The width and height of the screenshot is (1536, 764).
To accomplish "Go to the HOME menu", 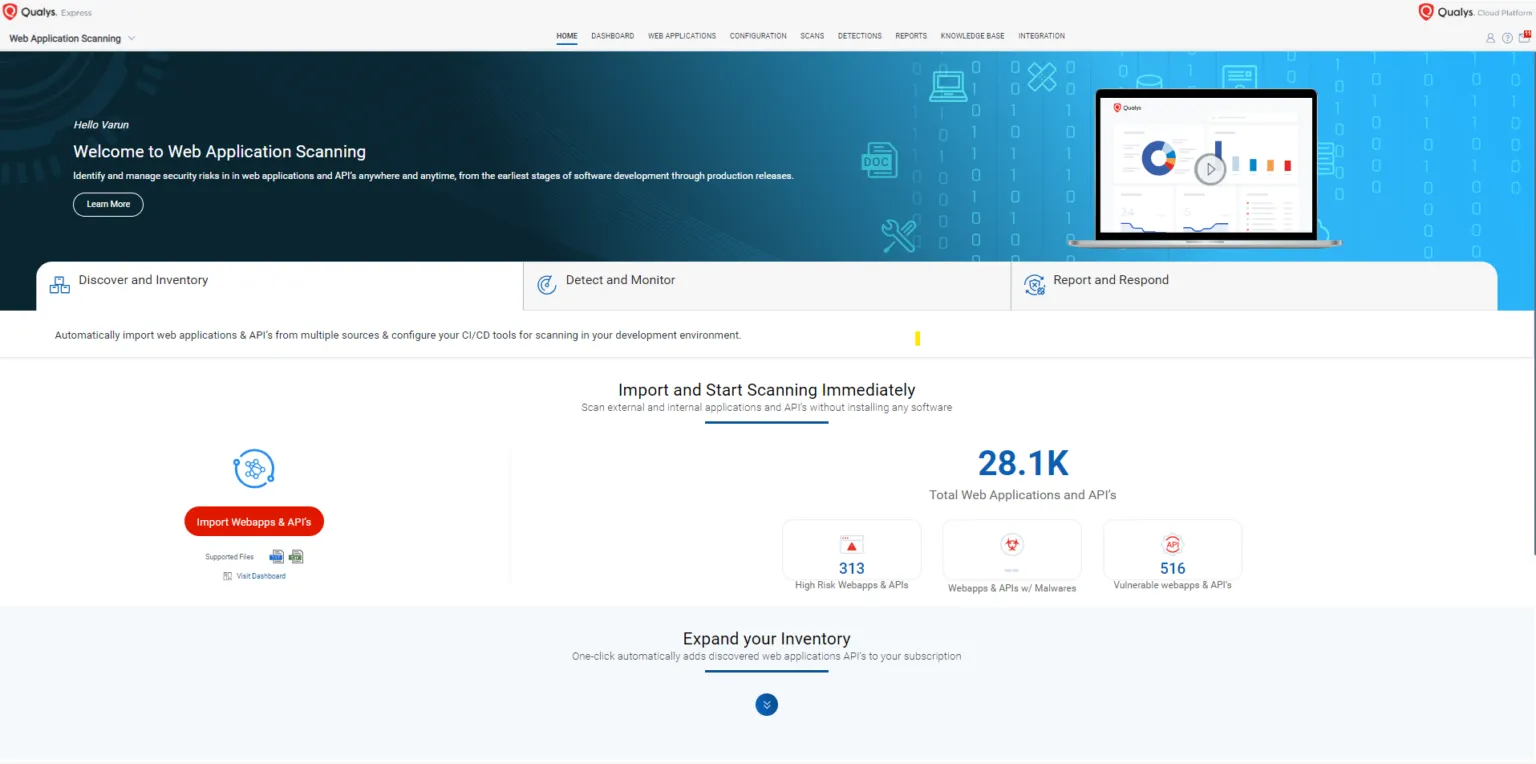I will click(x=567, y=36).
